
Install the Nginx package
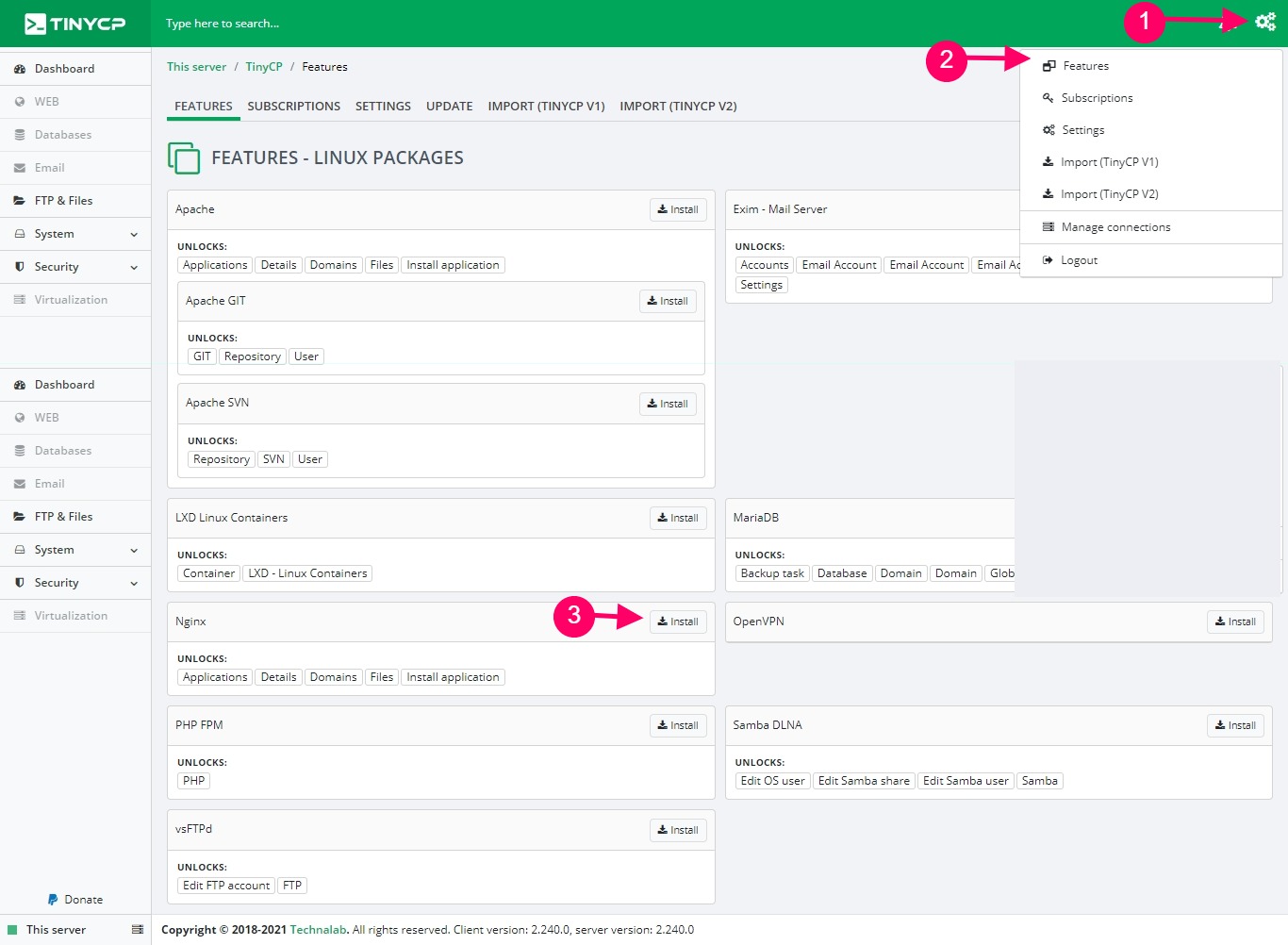[x=678, y=622]
